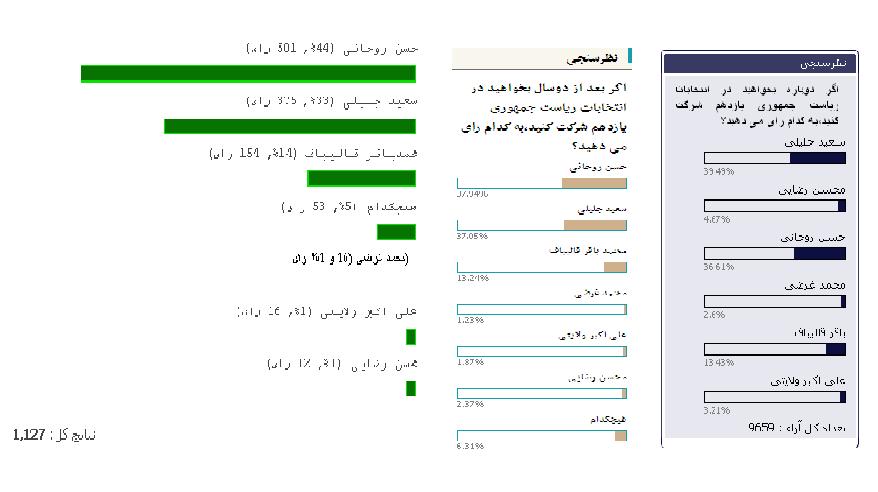Viewport: 878px width, 492px height.
Task: Click the middle poll bar marked 1.23%
Action: click(x=542, y=309)
